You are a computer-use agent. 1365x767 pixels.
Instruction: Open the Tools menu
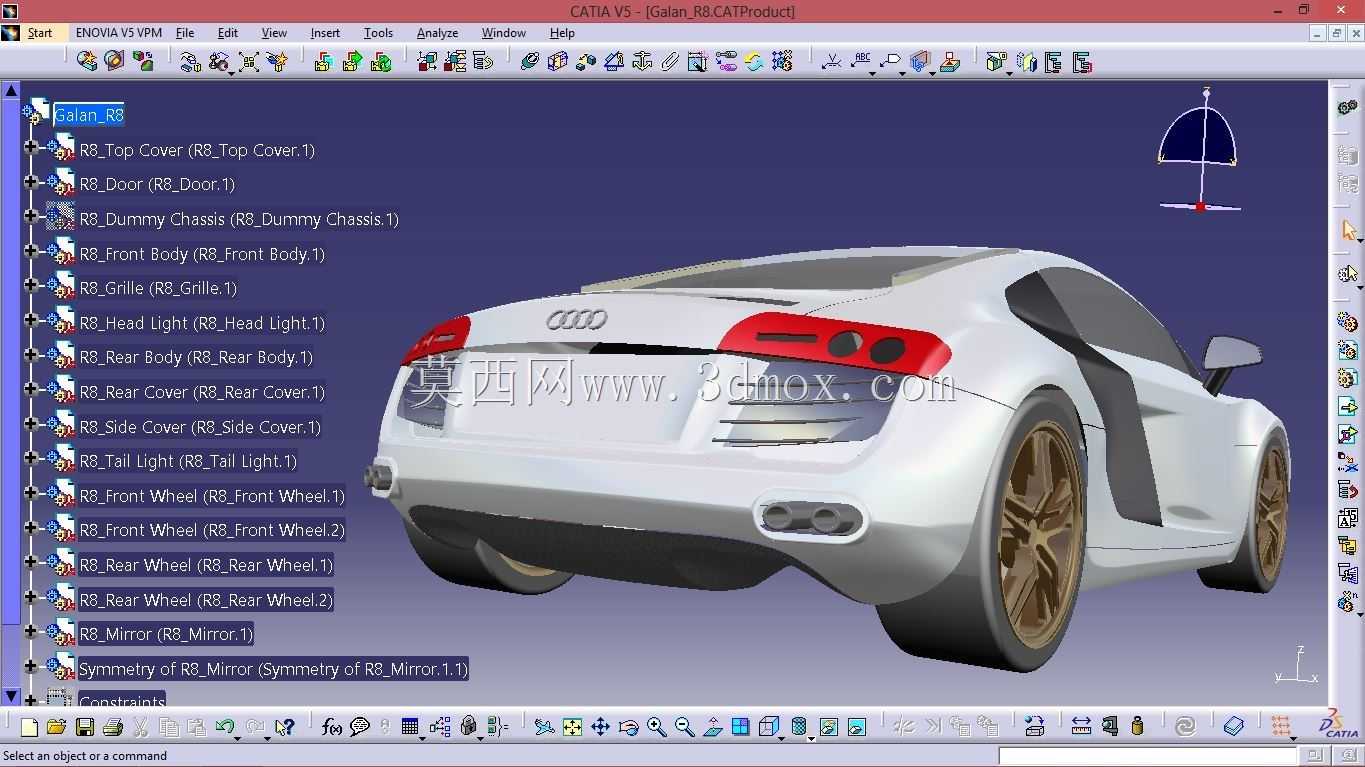pyautogui.click(x=378, y=33)
